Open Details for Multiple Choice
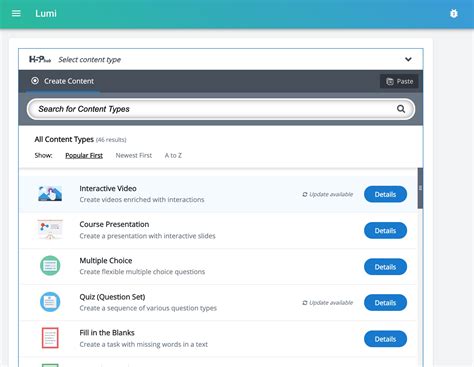The height and width of the screenshot is (367, 474). (385, 267)
